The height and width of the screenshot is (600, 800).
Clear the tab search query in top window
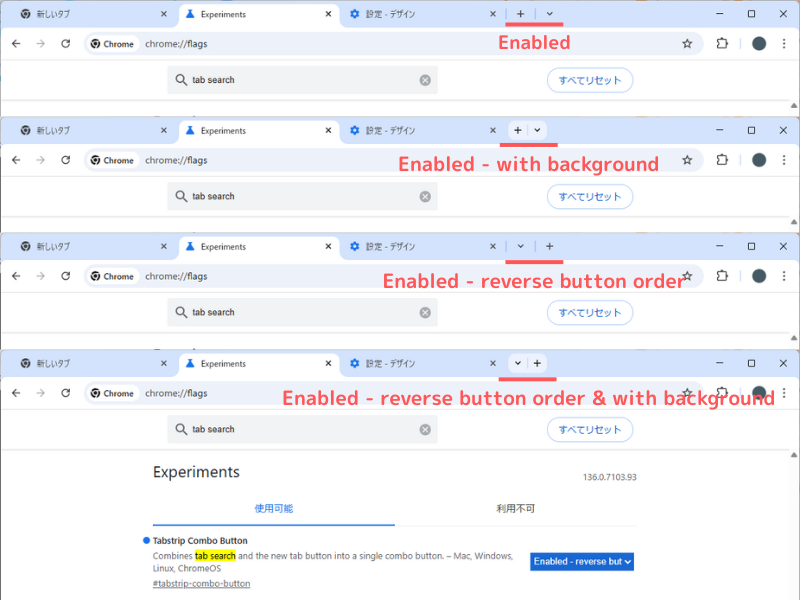tap(425, 80)
